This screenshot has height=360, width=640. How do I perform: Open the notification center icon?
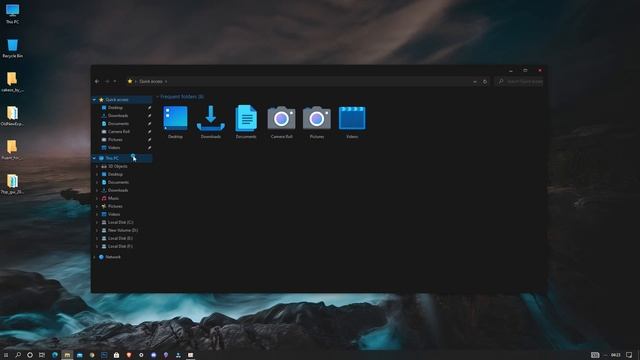pyautogui.click(x=629, y=355)
